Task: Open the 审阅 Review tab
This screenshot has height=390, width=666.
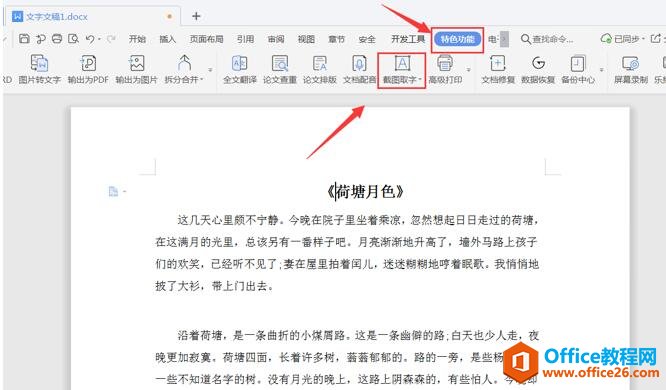Action: [276, 39]
